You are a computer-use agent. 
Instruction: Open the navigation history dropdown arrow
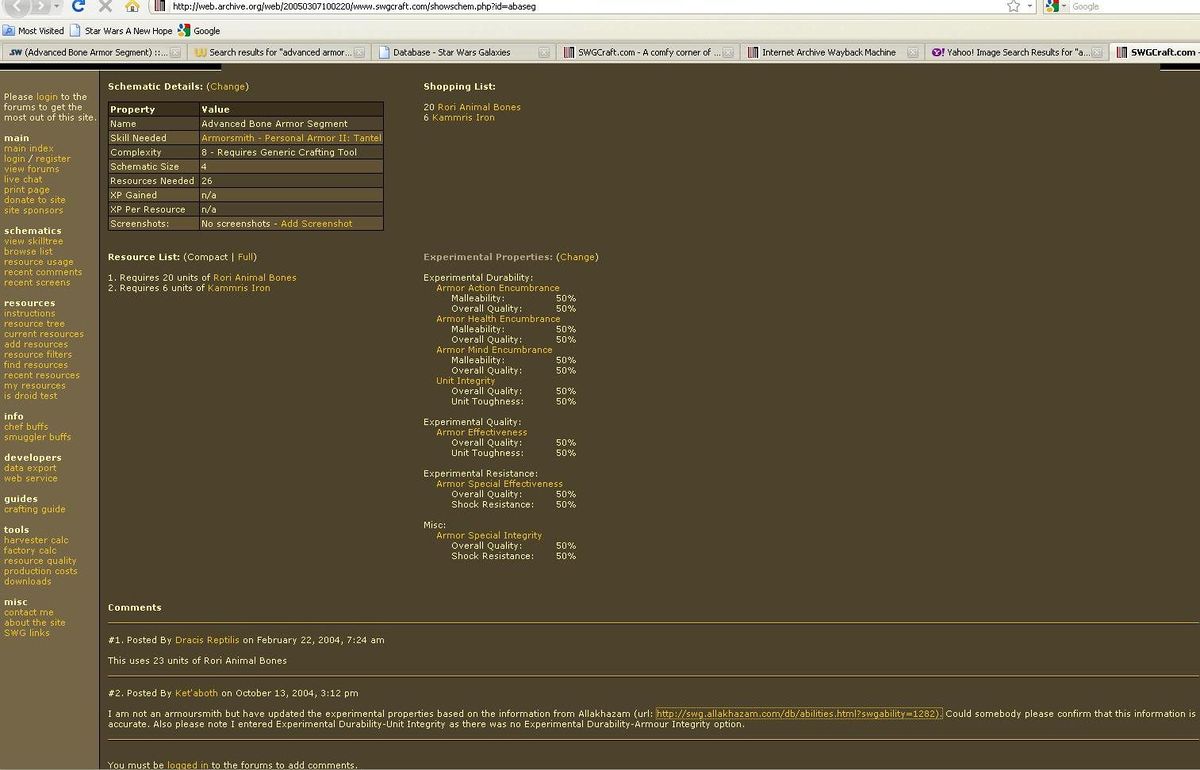(x=58, y=6)
